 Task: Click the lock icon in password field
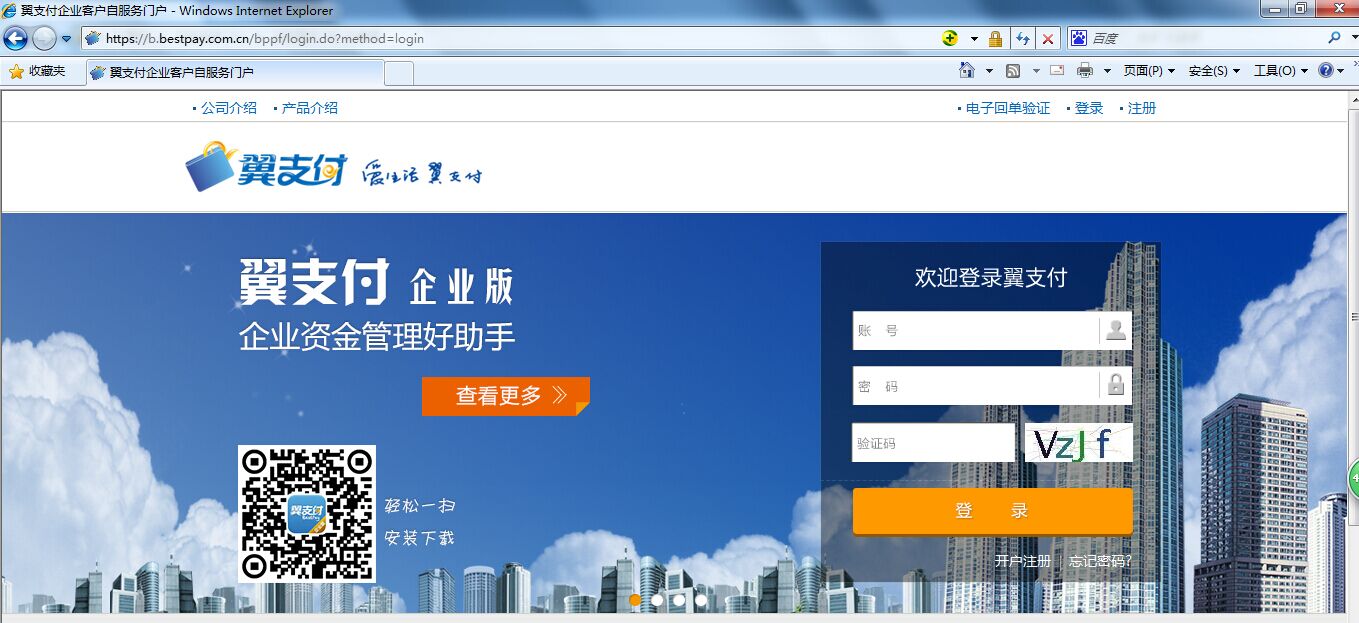(1116, 385)
